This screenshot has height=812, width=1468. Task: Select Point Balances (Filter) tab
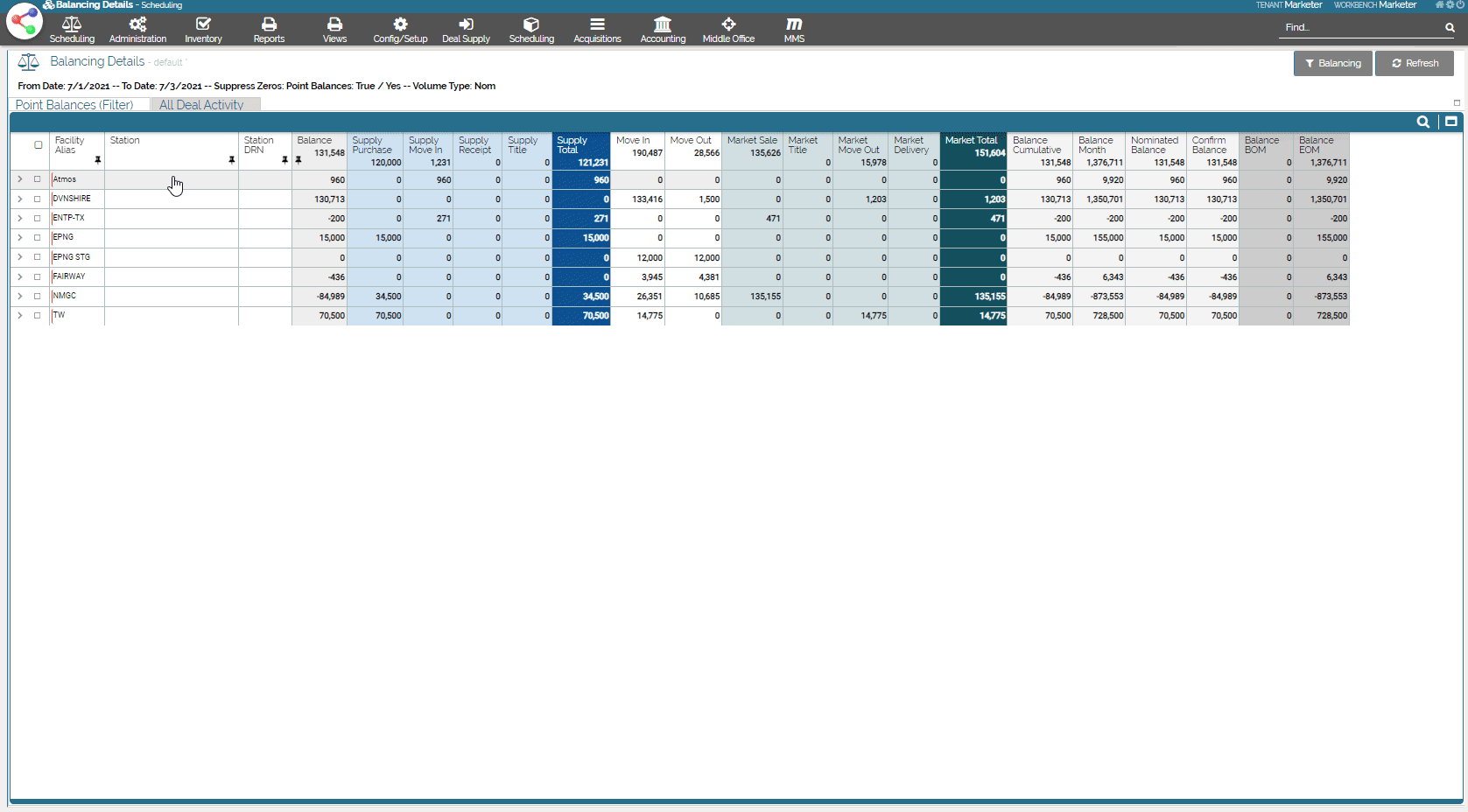tap(74, 105)
